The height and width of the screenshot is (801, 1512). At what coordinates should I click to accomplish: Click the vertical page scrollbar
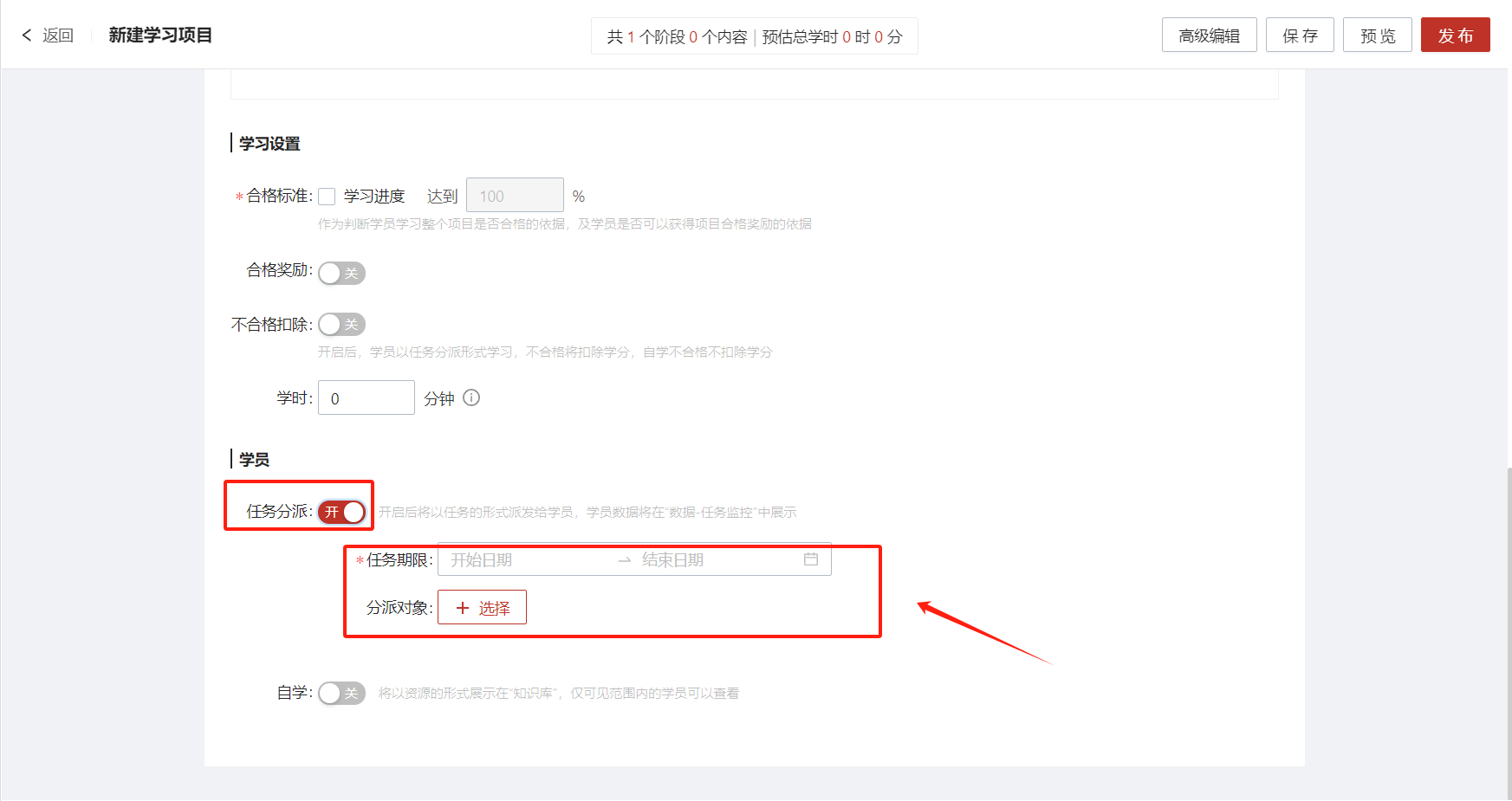[1509, 632]
